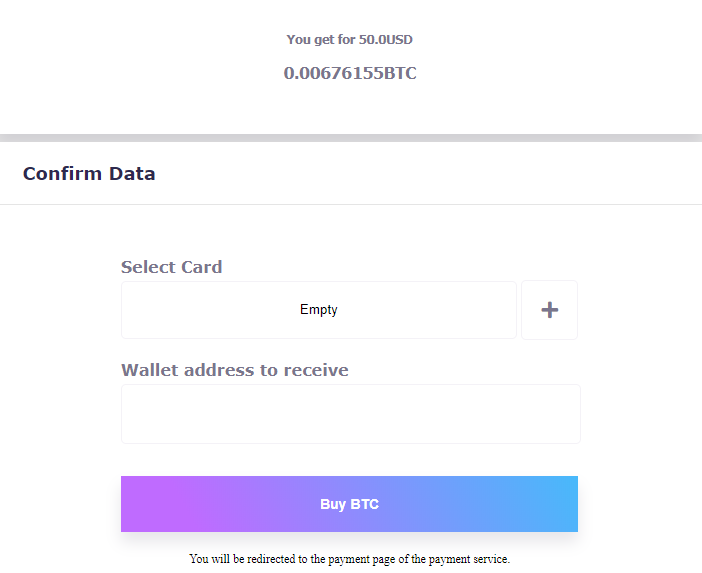Click the horizontal line below Confirm Data

tap(350, 204)
